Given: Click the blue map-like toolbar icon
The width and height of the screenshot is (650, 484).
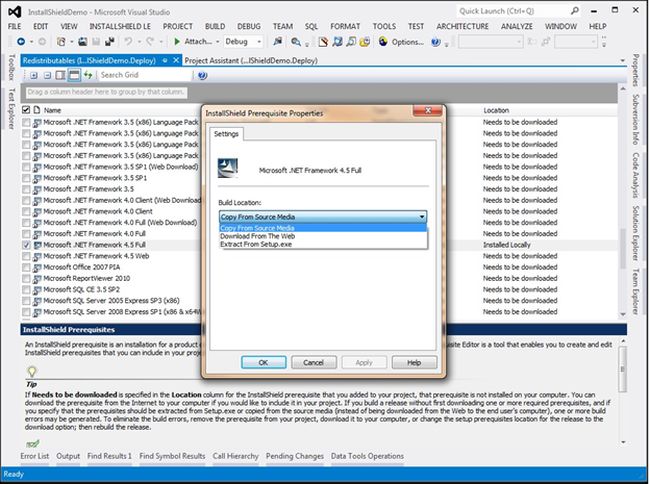Looking at the screenshot, I should (337, 41).
